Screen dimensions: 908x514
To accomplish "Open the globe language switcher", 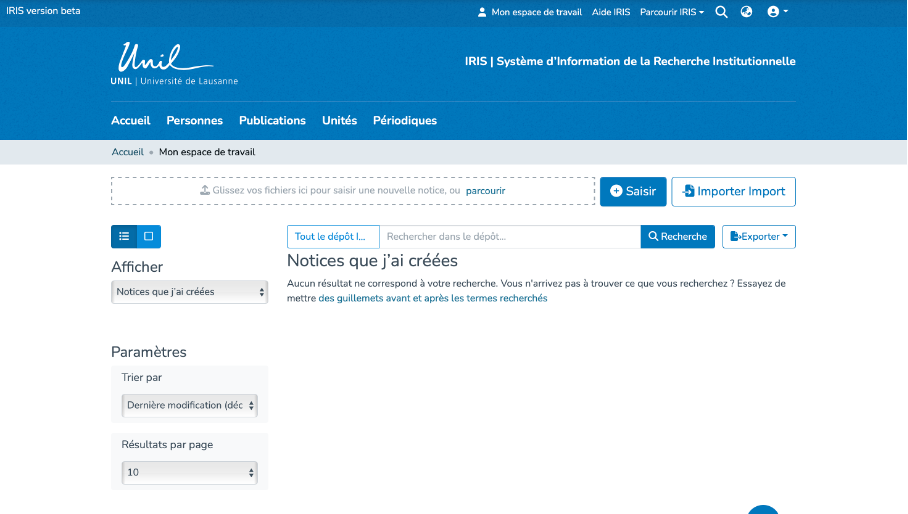I will click(746, 12).
